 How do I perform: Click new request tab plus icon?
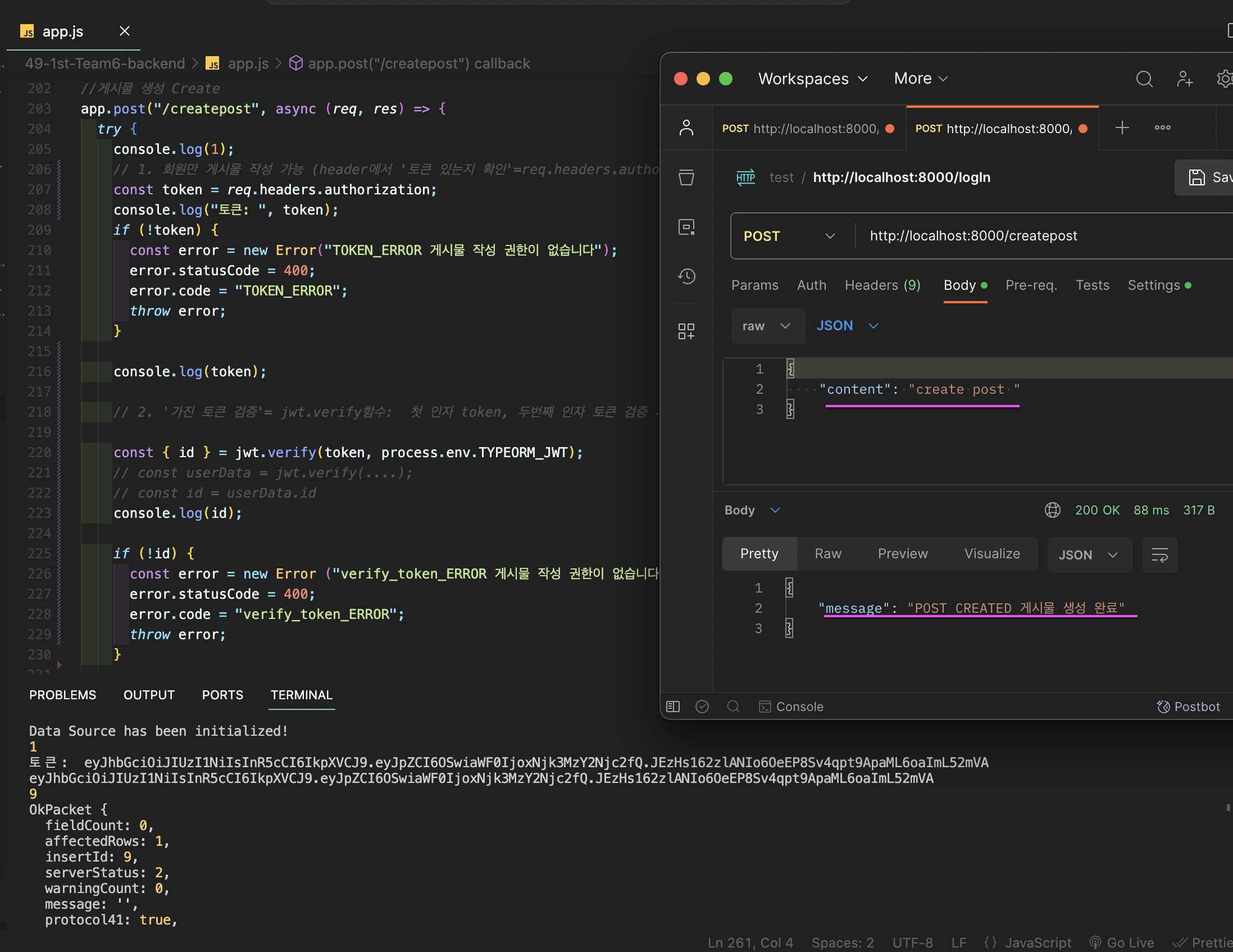point(1122,128)
